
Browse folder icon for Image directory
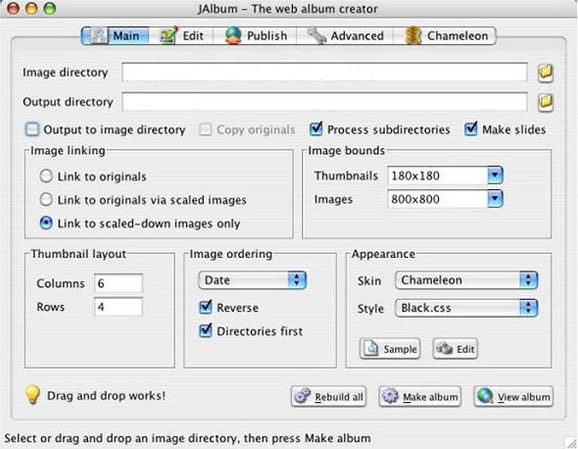546,73
